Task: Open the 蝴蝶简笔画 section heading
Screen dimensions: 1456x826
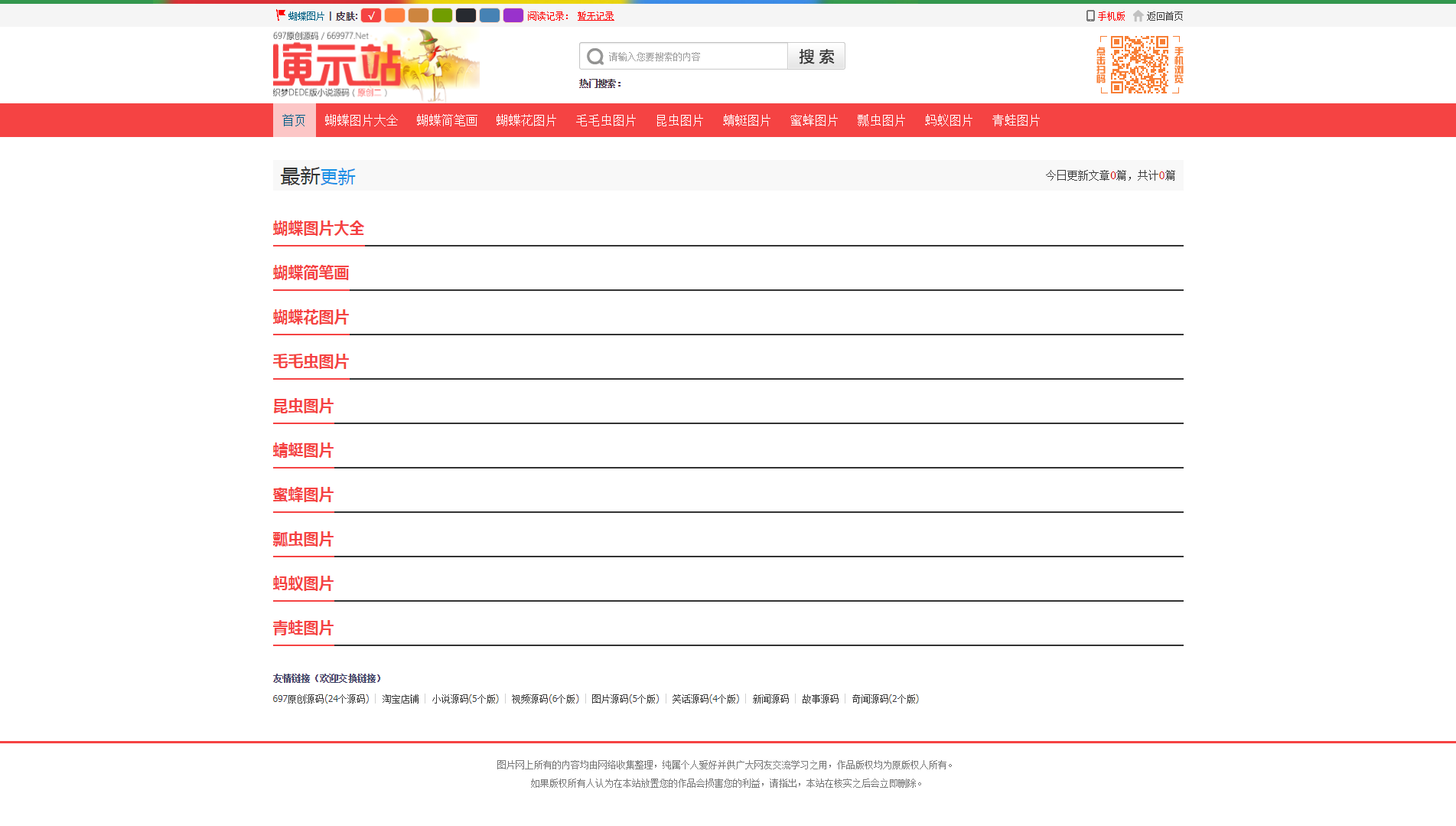Action: pos(311,273)
